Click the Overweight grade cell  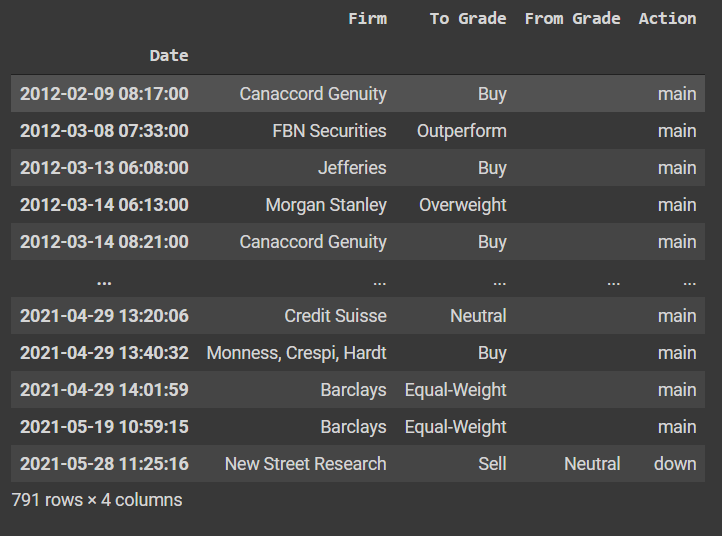(463, 205)
